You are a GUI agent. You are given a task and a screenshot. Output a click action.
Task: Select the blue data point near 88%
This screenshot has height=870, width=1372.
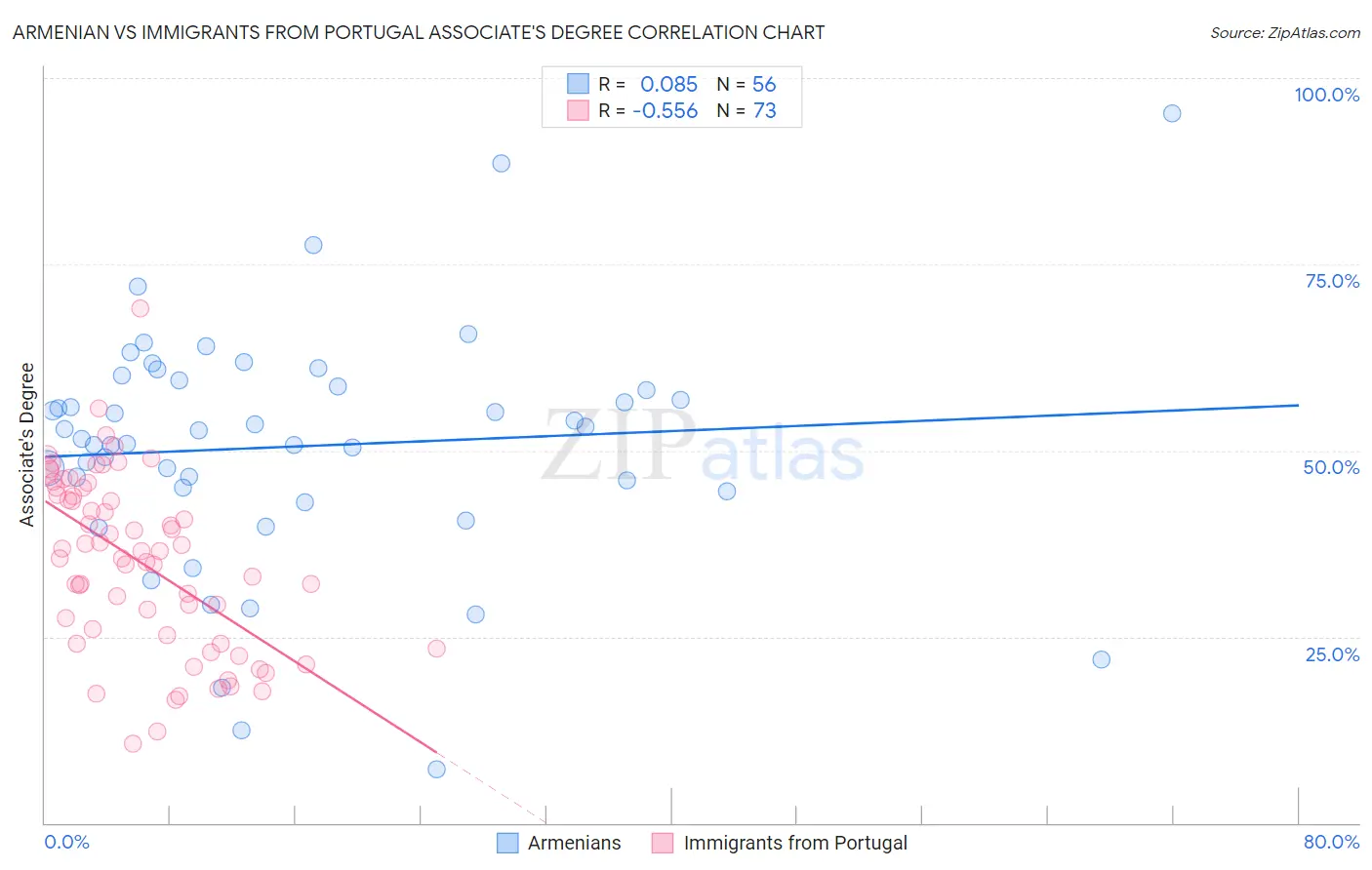pyautogui.click(x=501, y=163)
